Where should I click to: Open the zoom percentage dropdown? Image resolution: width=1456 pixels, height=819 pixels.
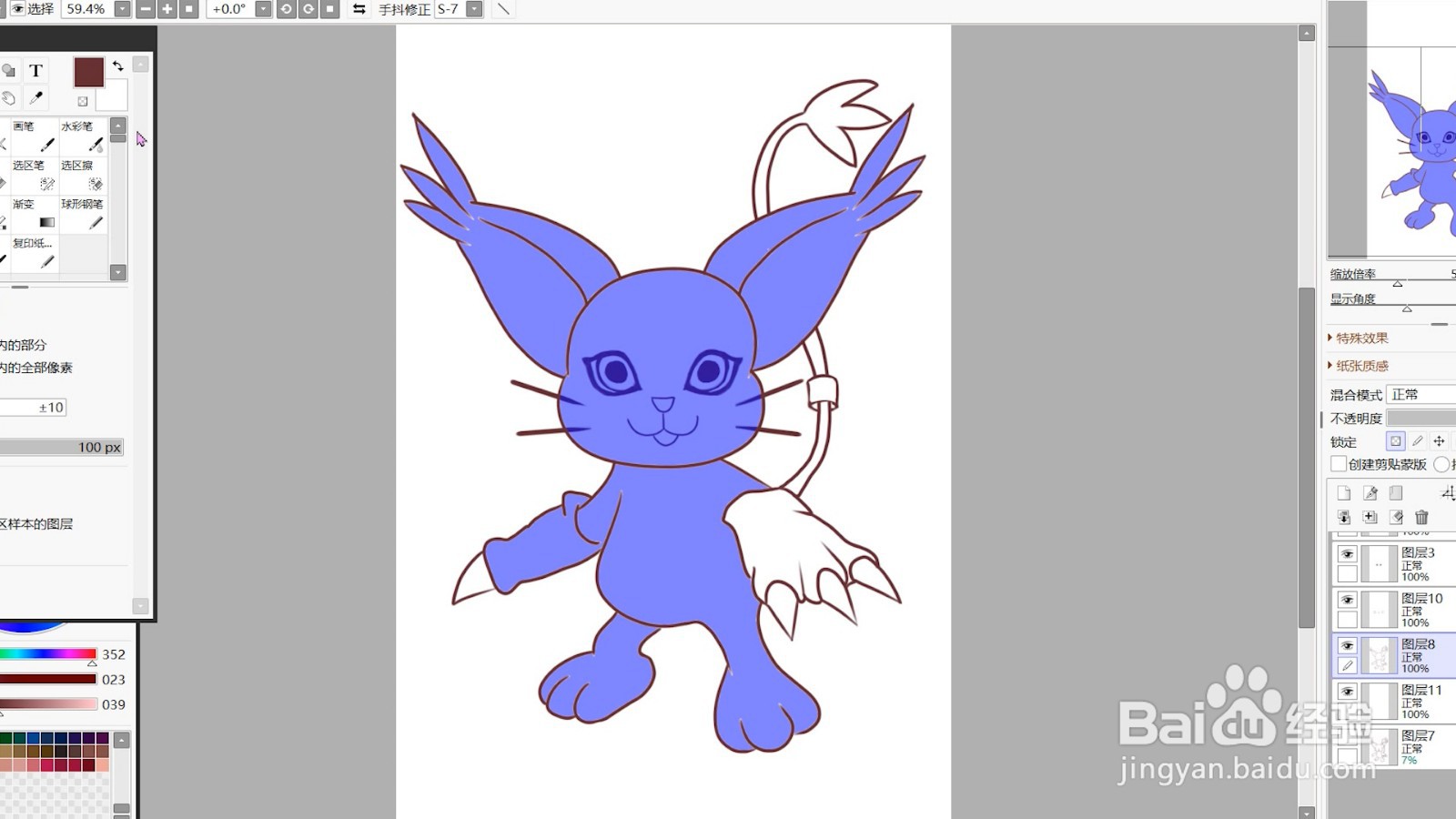click(x=122, y=9)
